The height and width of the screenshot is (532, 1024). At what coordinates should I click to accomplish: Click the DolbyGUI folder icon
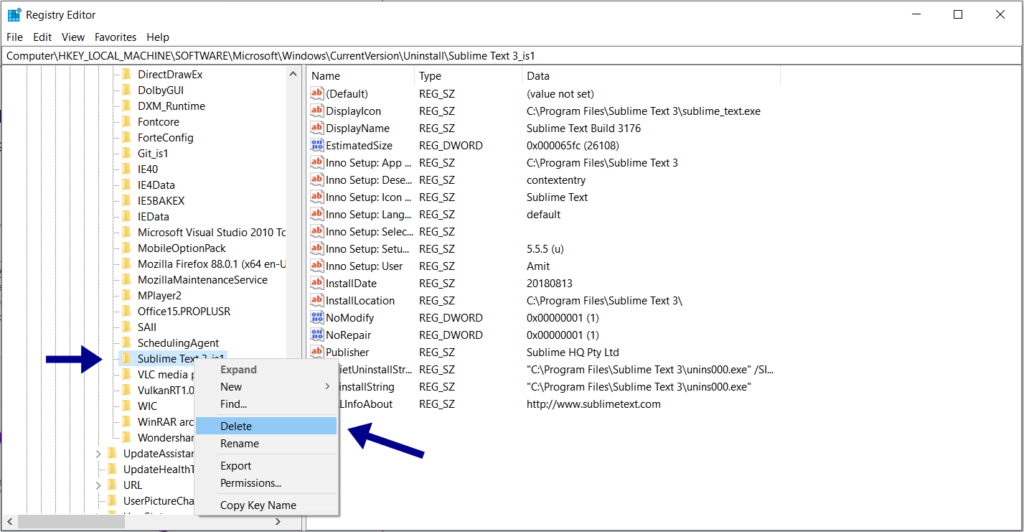pos(126,90)
